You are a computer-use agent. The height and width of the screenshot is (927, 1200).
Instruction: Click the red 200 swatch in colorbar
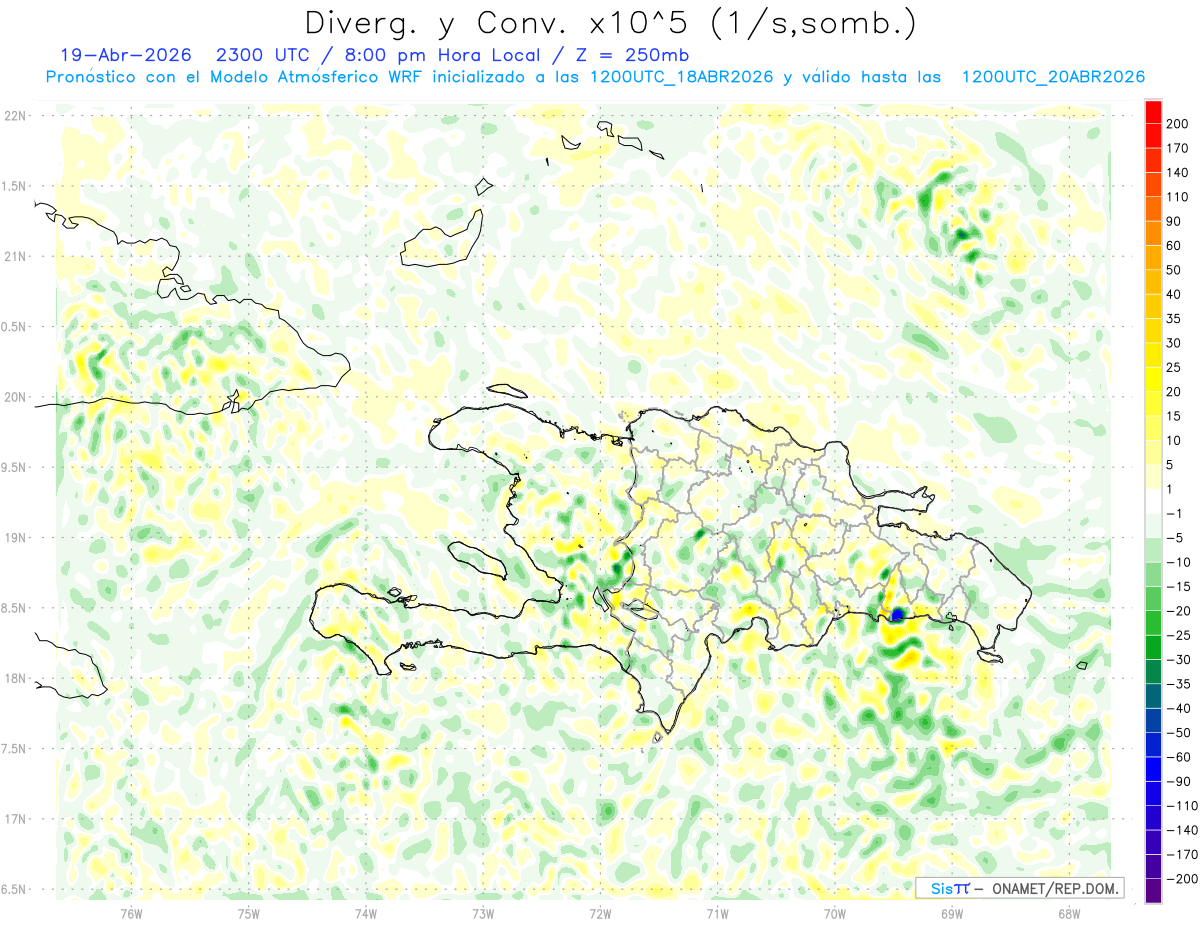click(x=1153, y=112)
